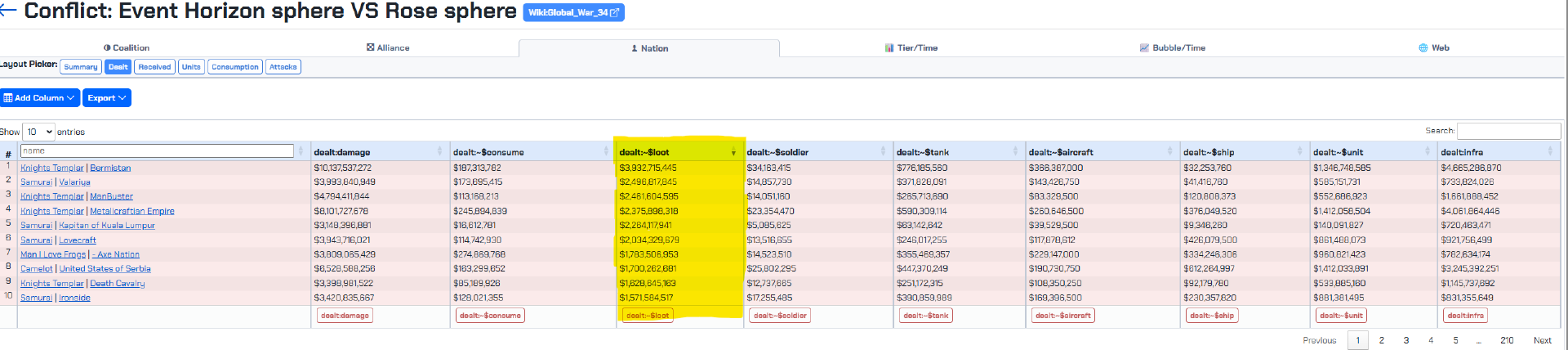Click the footer dealt:~$aircraft button
The height and width of the screenshot is (350, 1568).
pyautogui.click(x=1062, y=316)
